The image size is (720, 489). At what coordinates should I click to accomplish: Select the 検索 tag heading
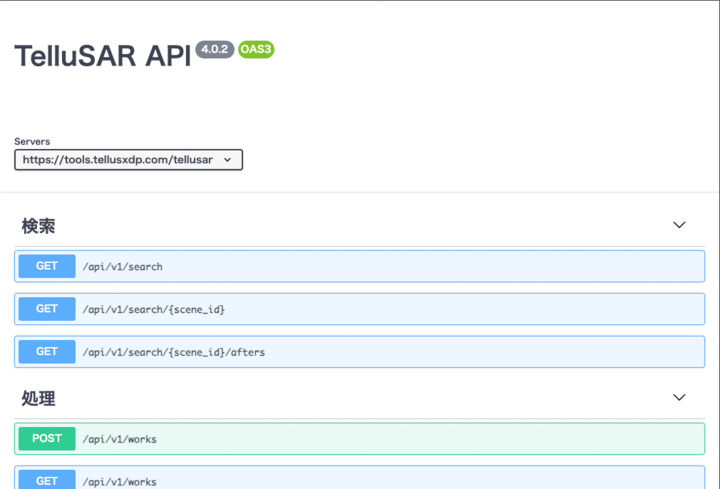pos(39,226)
